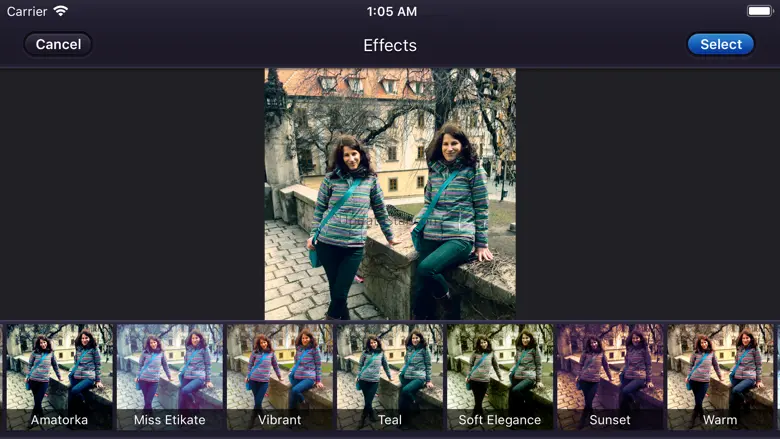Tap the Wi-Fi status icon
Image resolution: width=780 pixels, height=439 pixels.
click(x=61, y=11)
